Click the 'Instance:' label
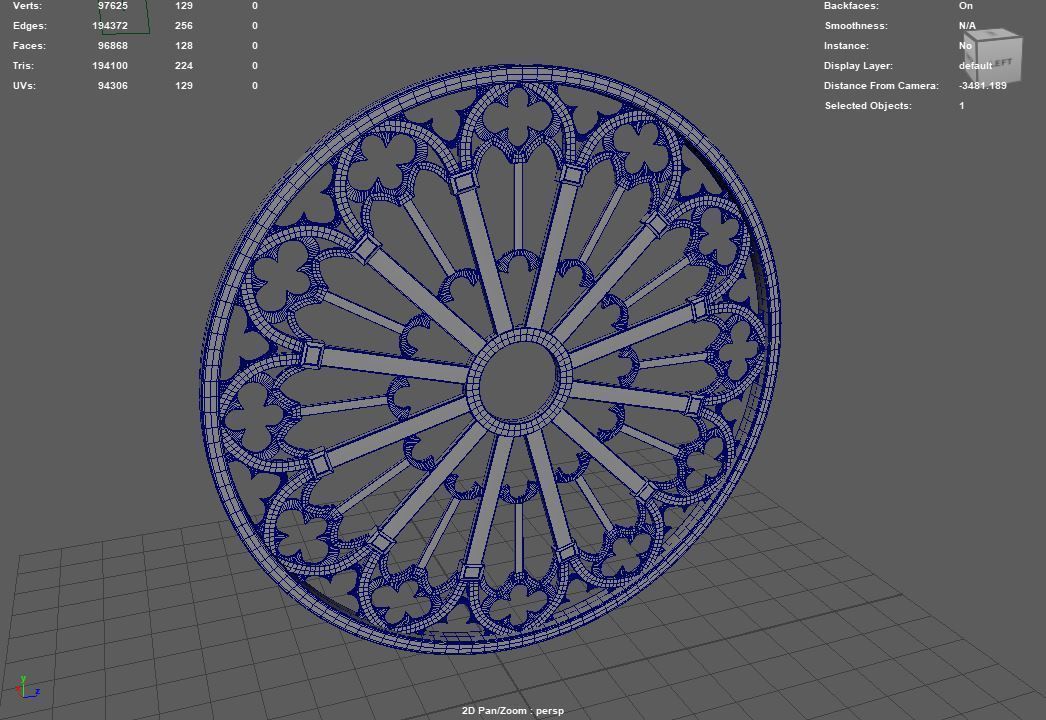This screenshot has height=720, width=1046. pyautogui.click(x=846, y=45)
